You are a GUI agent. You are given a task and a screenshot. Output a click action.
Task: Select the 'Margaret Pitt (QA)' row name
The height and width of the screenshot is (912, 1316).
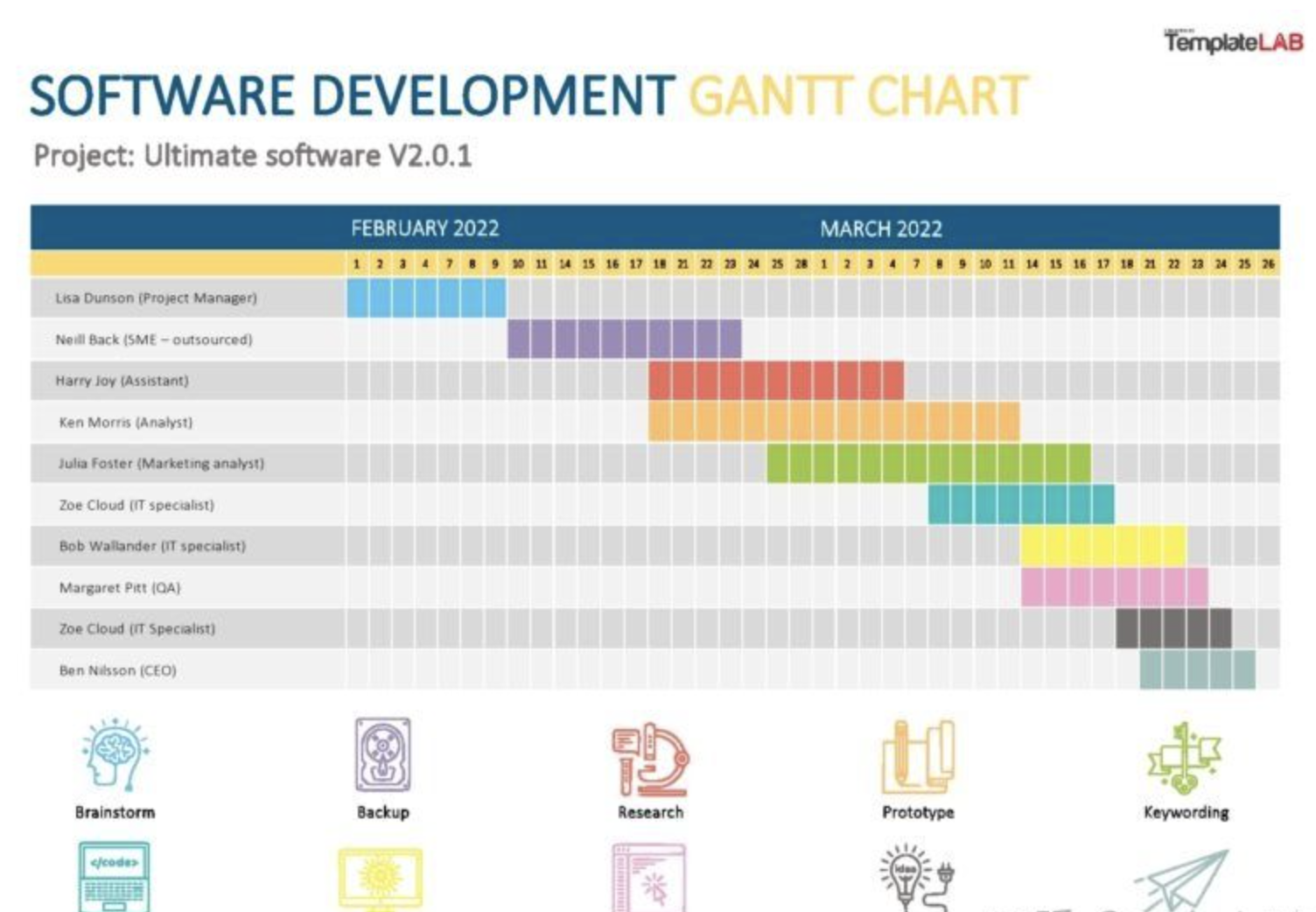point(119,587)
